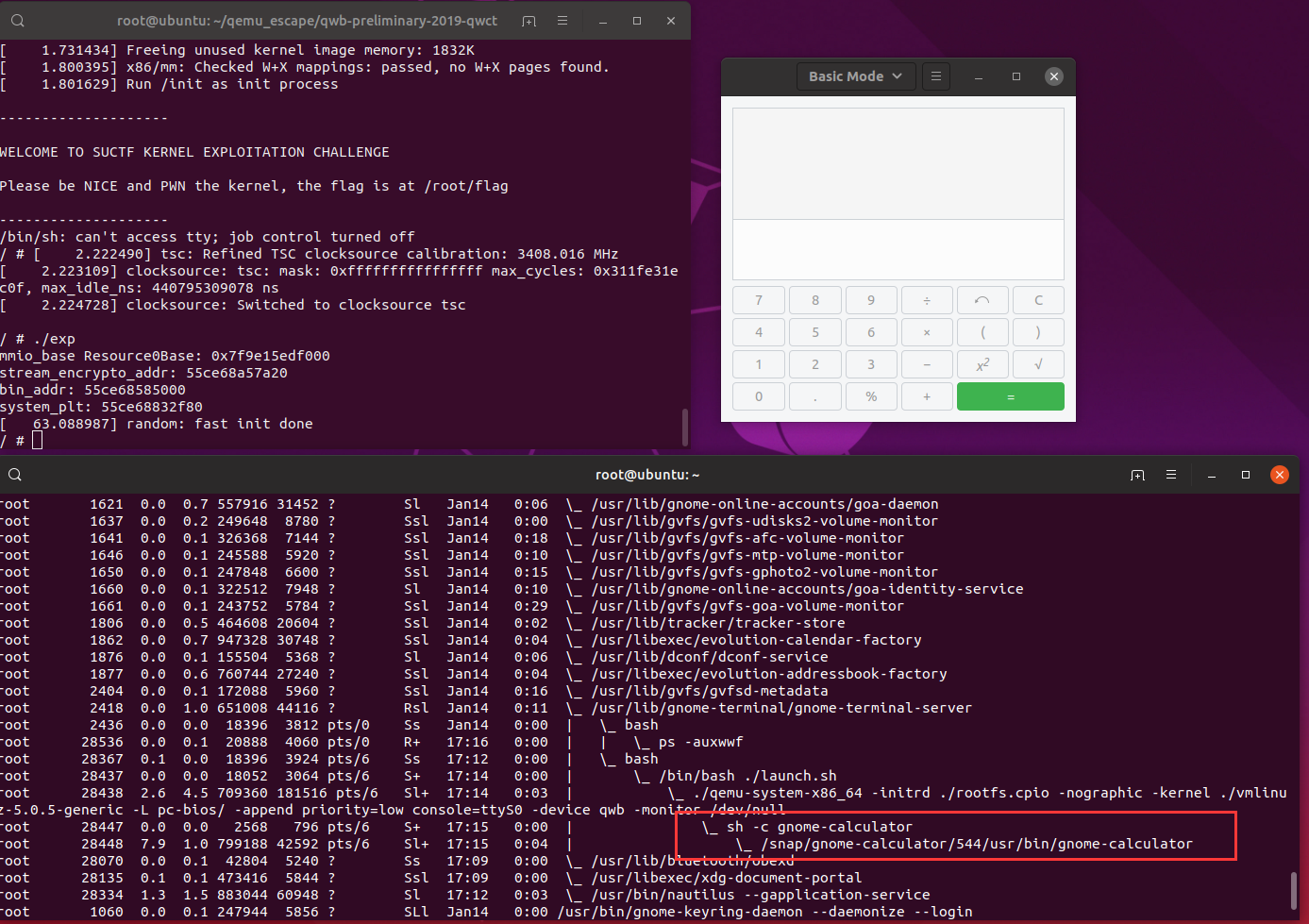Click the bottom terminal's scrollbar thumb
The height and width of the screenshot is (924, 1309).
pyautogui.click(x=1294, y=889)
